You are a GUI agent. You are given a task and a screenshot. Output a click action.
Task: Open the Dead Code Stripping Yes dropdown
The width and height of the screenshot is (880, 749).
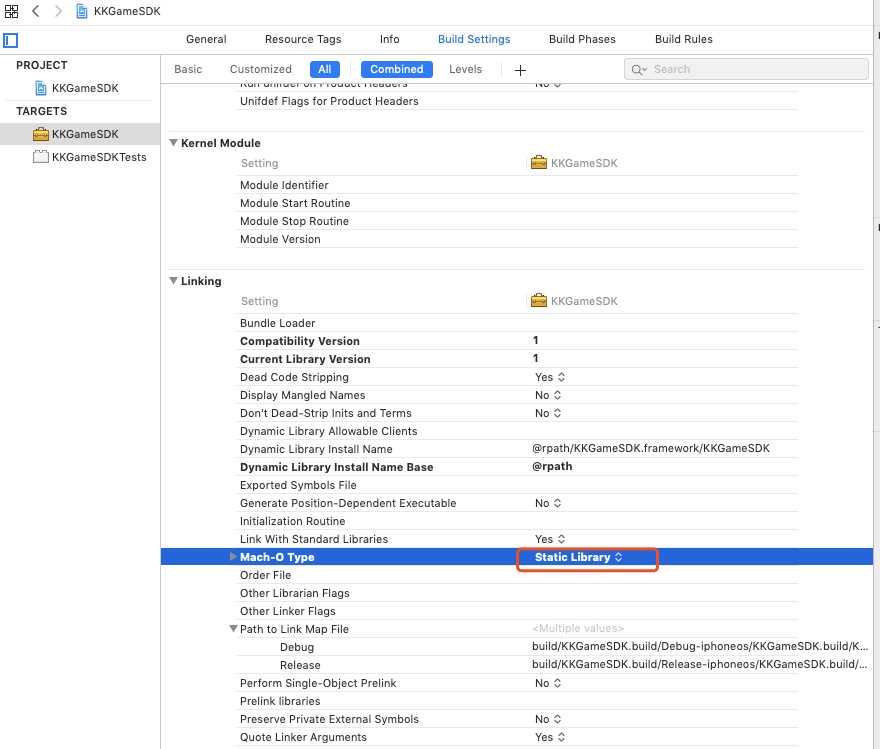point(550,377)
